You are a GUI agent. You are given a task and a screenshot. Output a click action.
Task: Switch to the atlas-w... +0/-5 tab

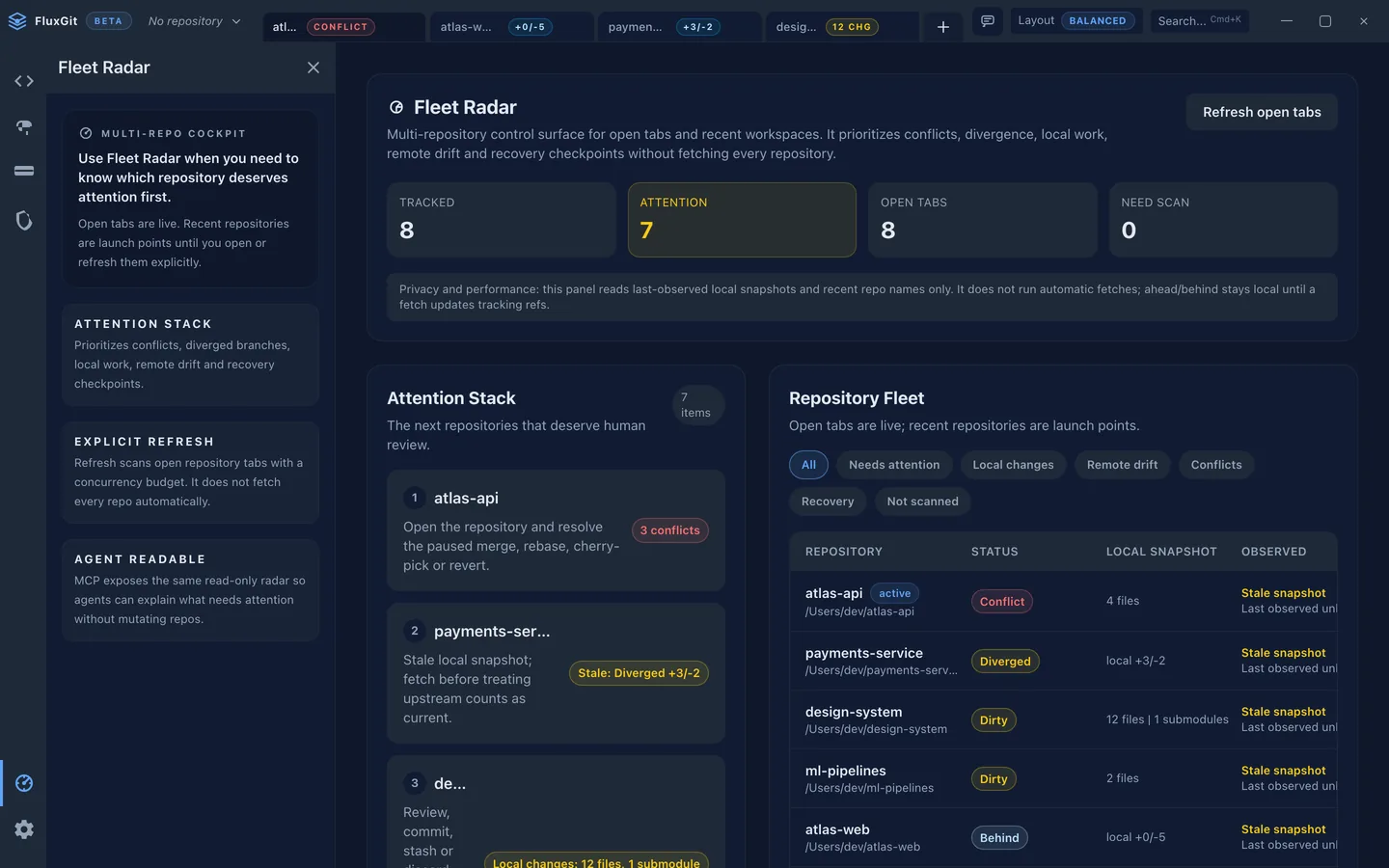(512, 27)
